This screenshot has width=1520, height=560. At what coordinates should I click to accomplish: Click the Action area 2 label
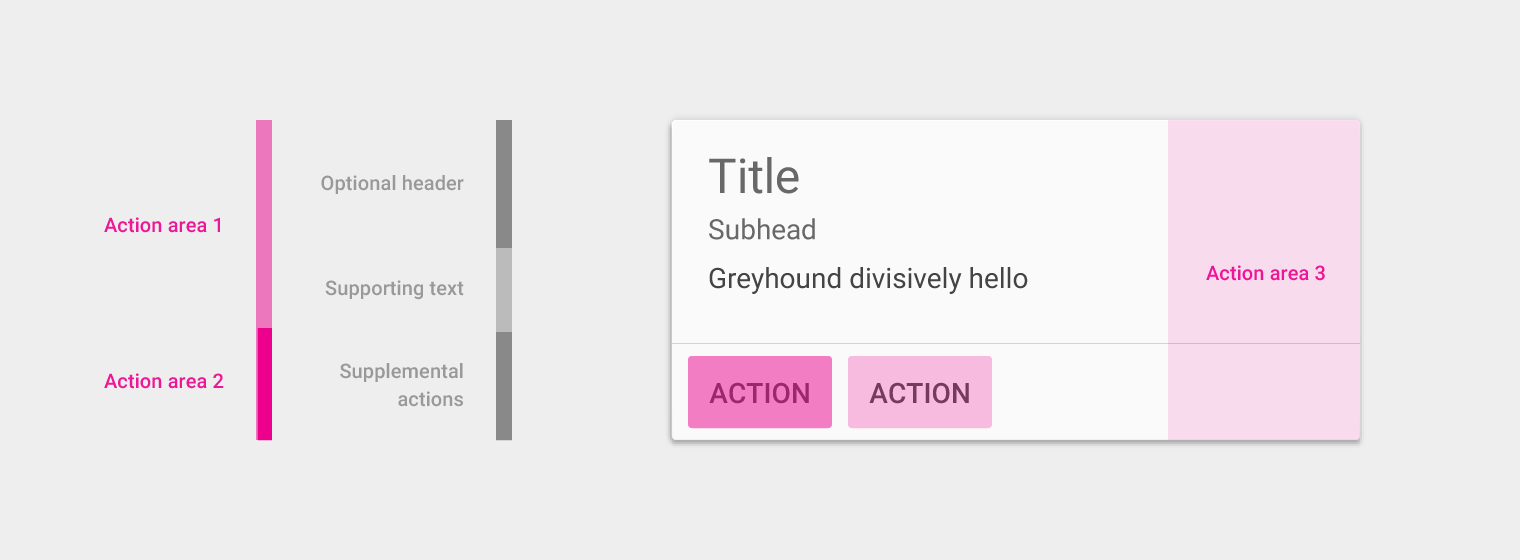[x=164, y=381]
